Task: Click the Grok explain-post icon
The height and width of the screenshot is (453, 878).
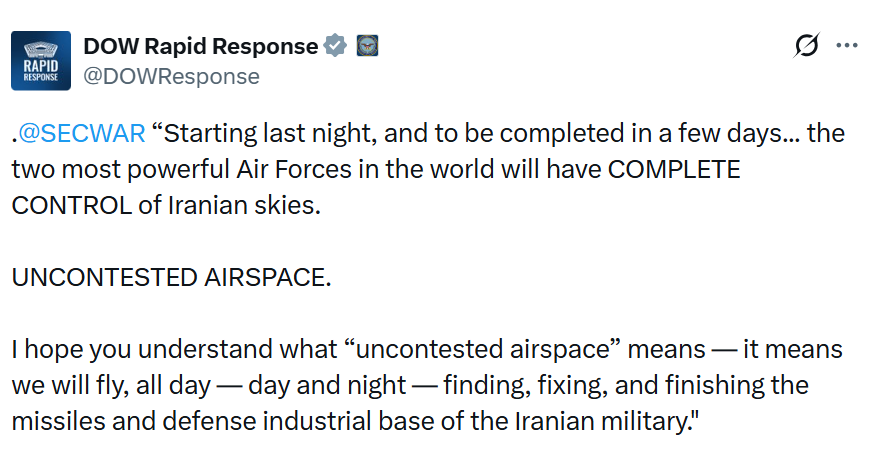Action: pyautogui.click(x=806, y=45)
